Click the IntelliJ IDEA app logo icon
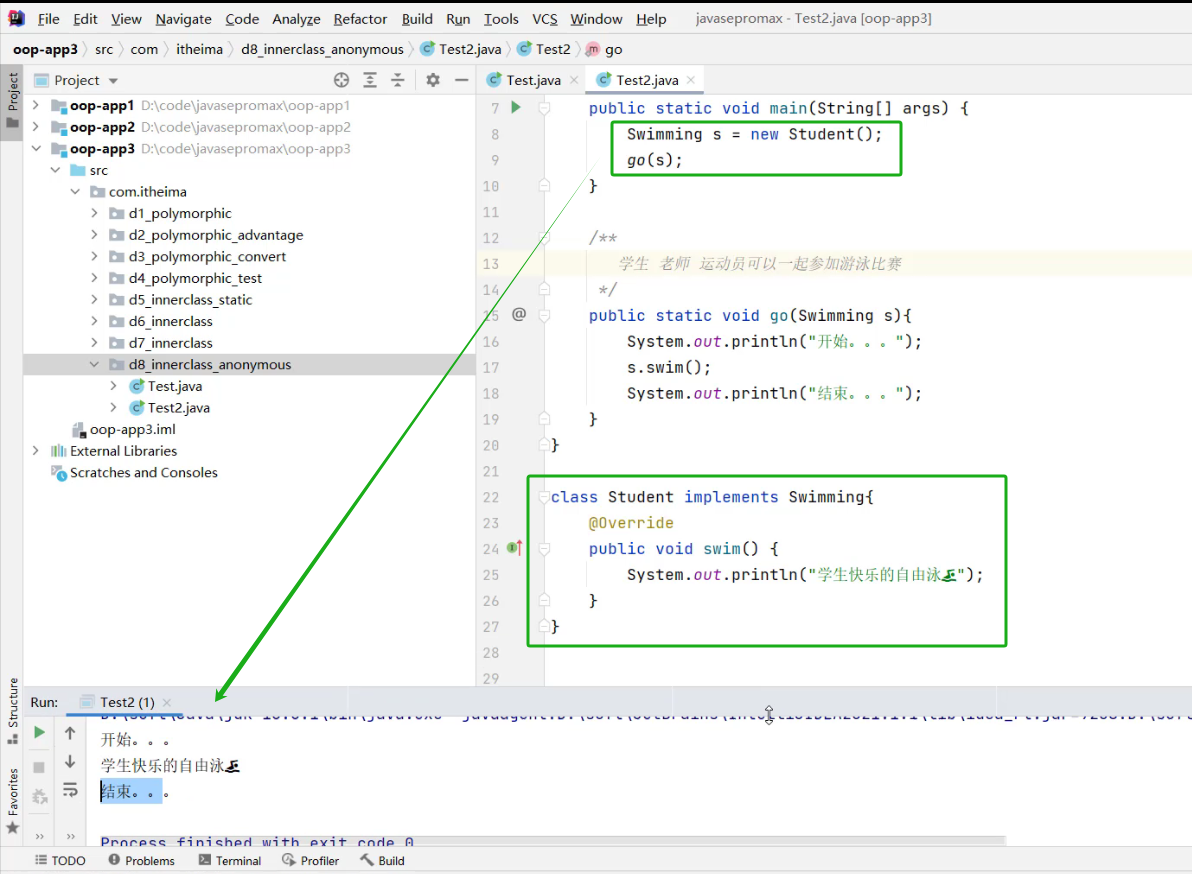This screenshot has width=1192, height=874. click(16, 18)
